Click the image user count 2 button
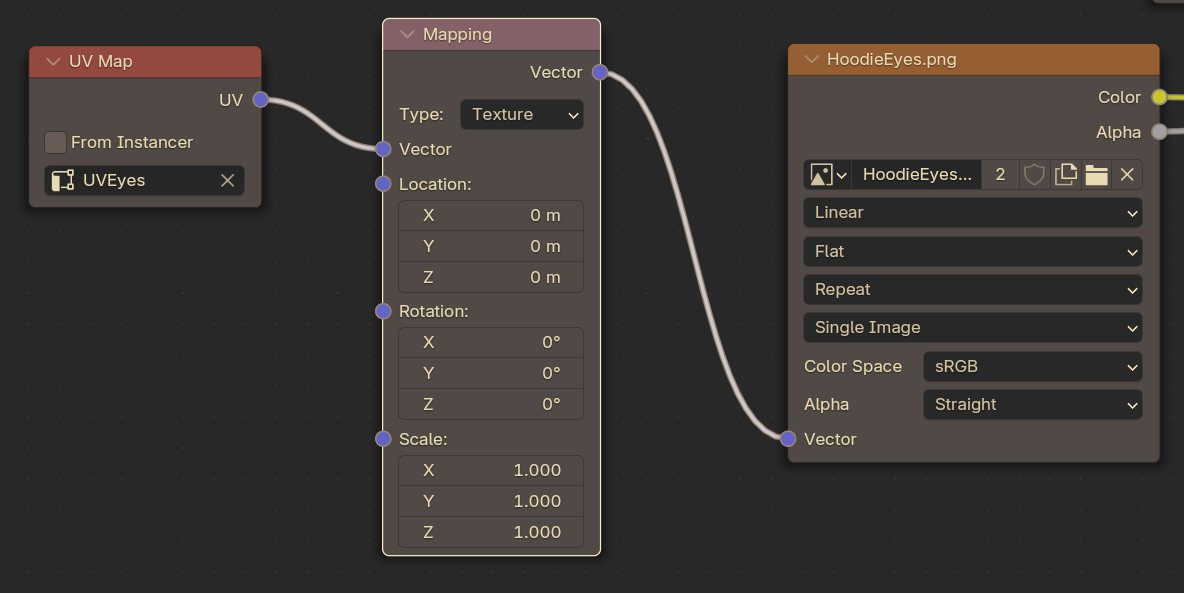This screenshot has height=593, width=1184. coord(1000,175)
